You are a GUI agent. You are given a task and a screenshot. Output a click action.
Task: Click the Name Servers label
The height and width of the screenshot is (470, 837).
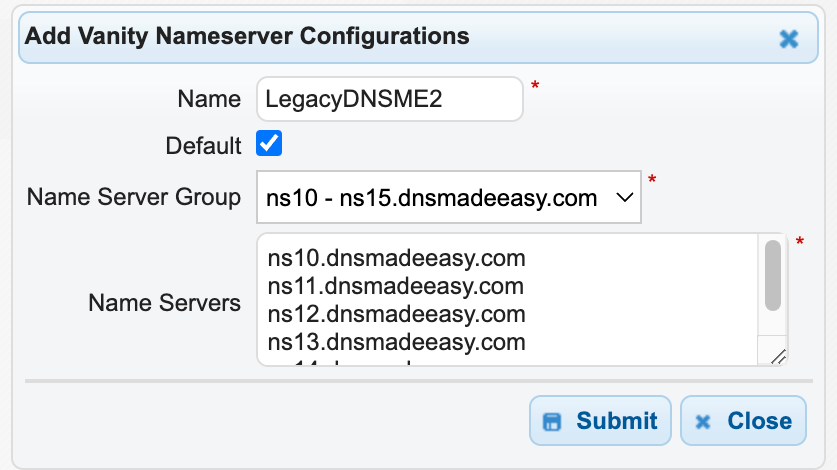[164, 303]
